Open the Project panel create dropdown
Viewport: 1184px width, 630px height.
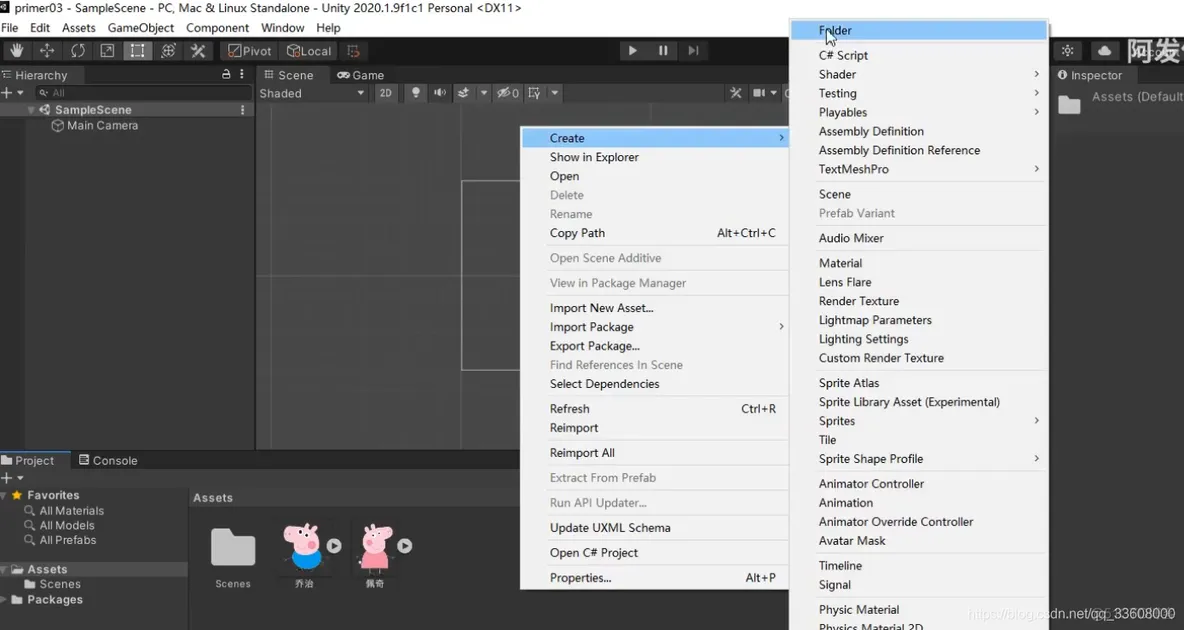[x=13, y=477]
